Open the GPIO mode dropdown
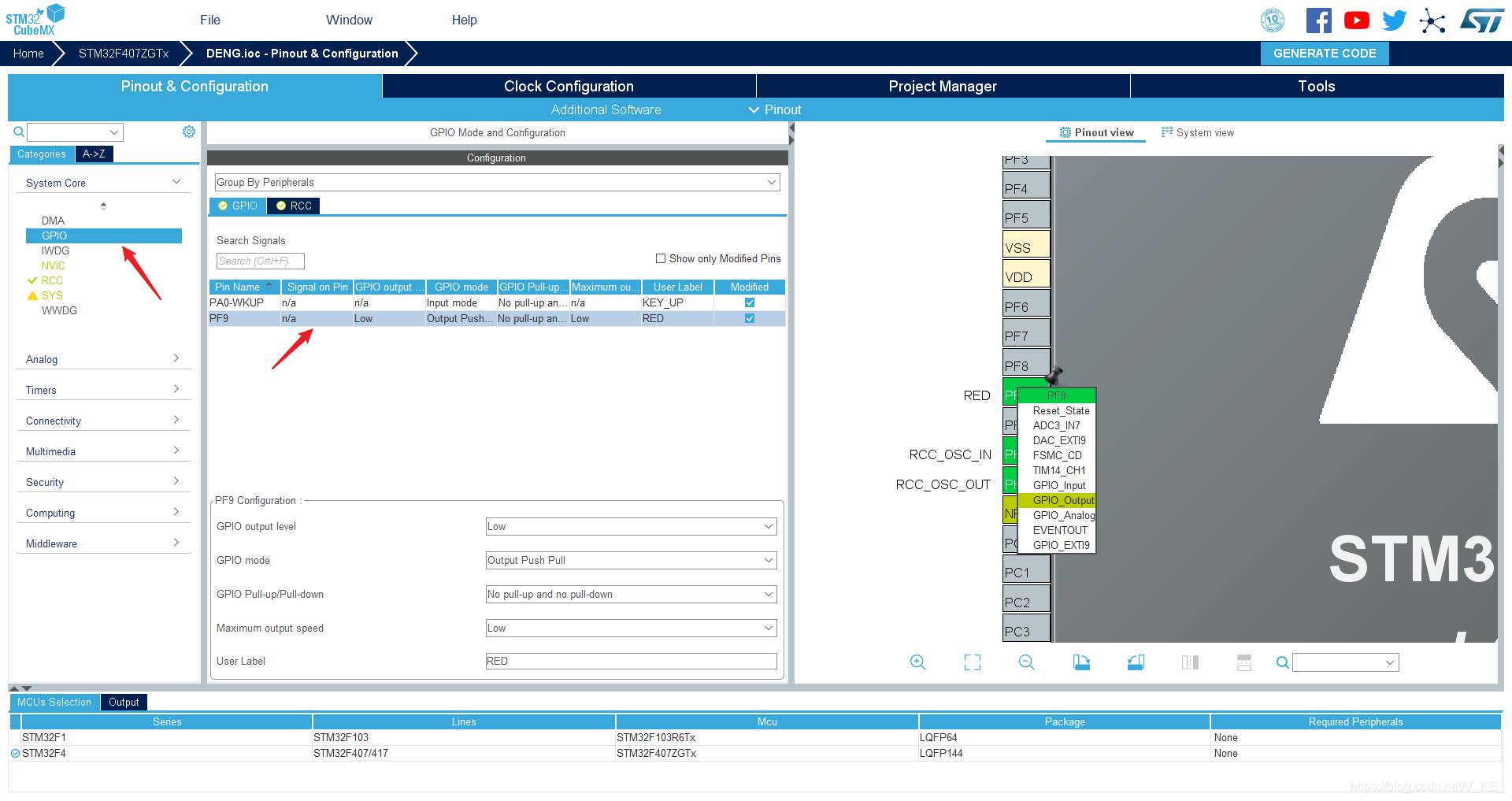This screenshot has width=1512, height=801. point(631,560)
